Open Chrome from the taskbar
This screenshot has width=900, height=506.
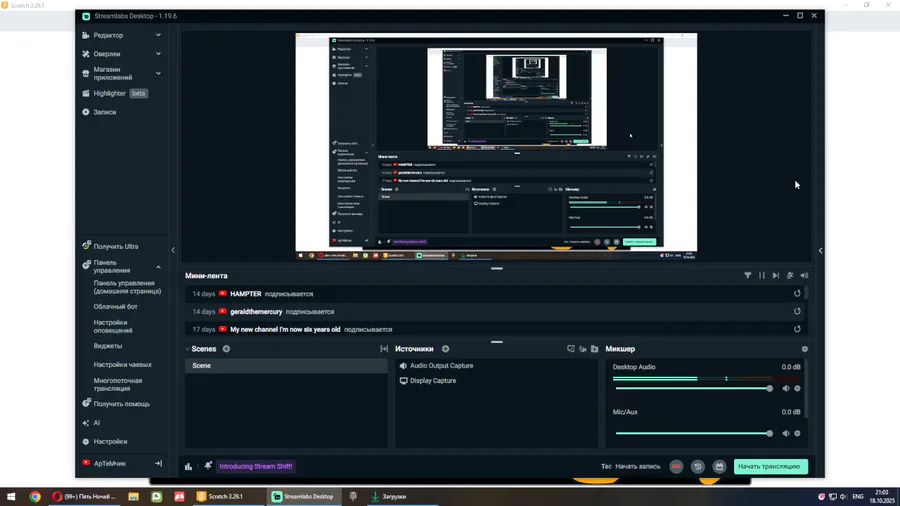point(35,497)
